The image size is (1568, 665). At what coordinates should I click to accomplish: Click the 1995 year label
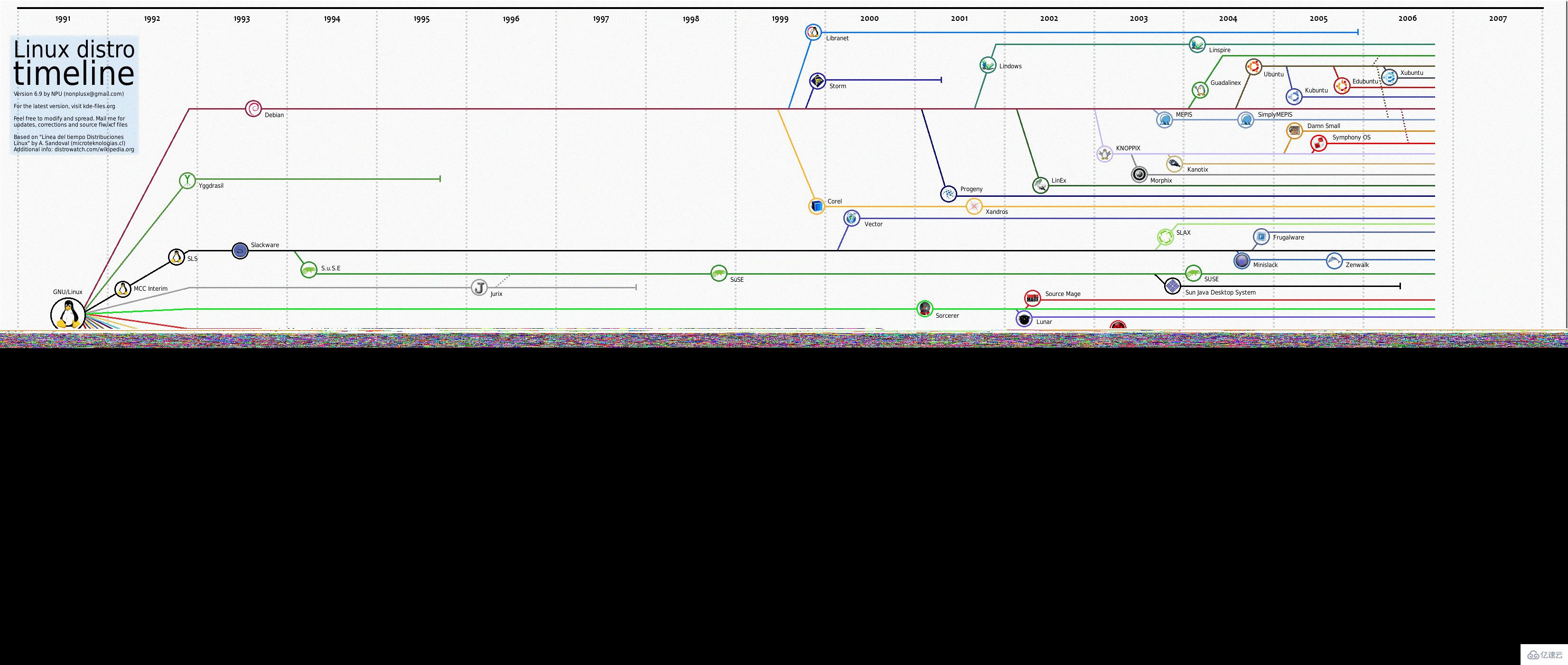(421, 19)
